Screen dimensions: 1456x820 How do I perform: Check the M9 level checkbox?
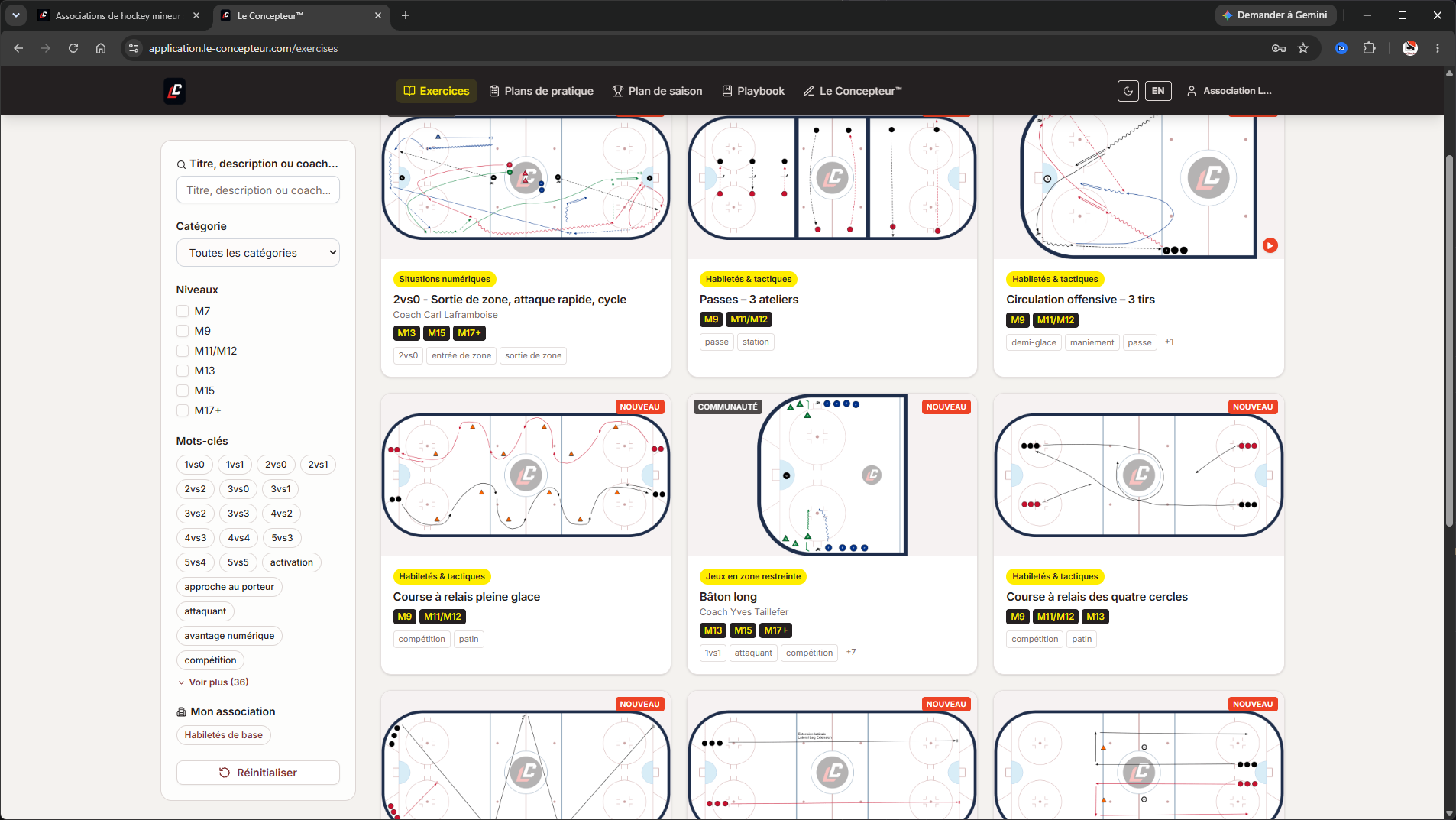pyautogui.click(x=183, y=331)
